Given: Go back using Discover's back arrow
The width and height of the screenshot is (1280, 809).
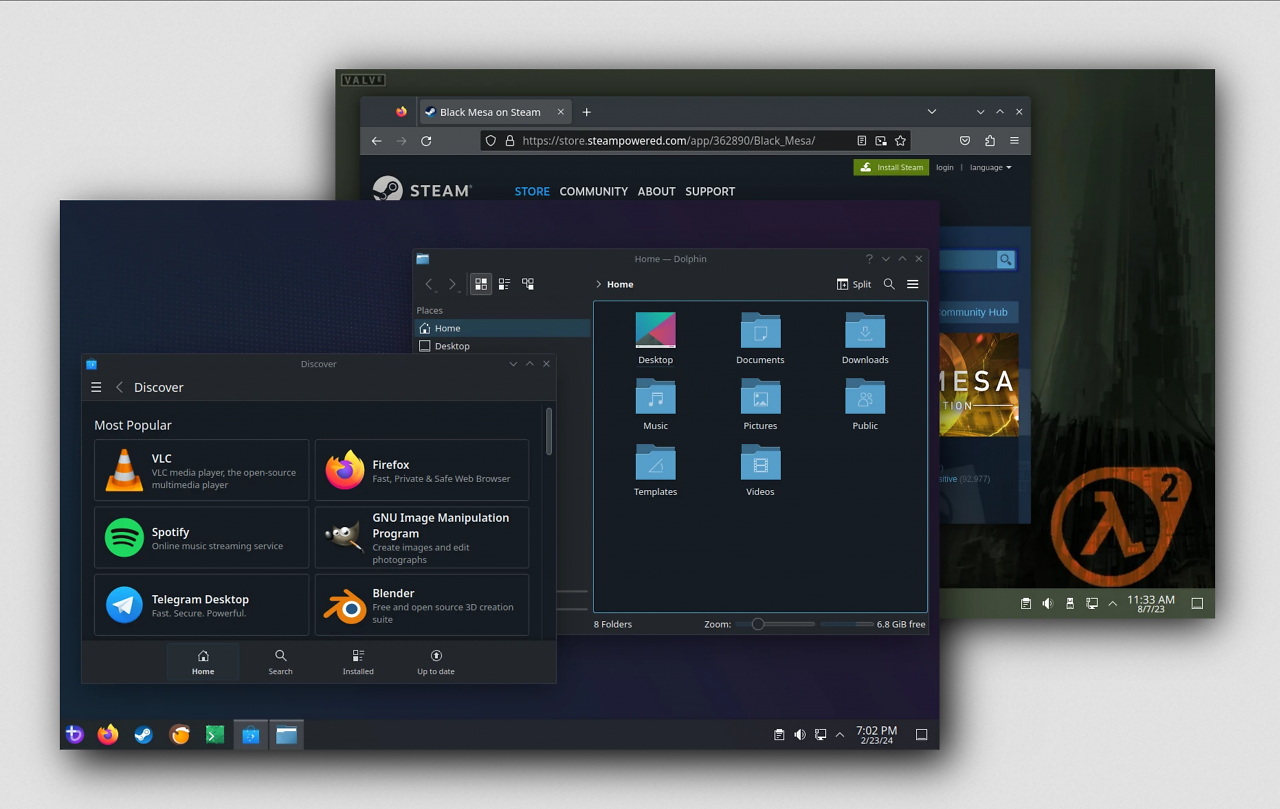Looking at the screenshot, I should pyautogui.click(x=120, y=387).
